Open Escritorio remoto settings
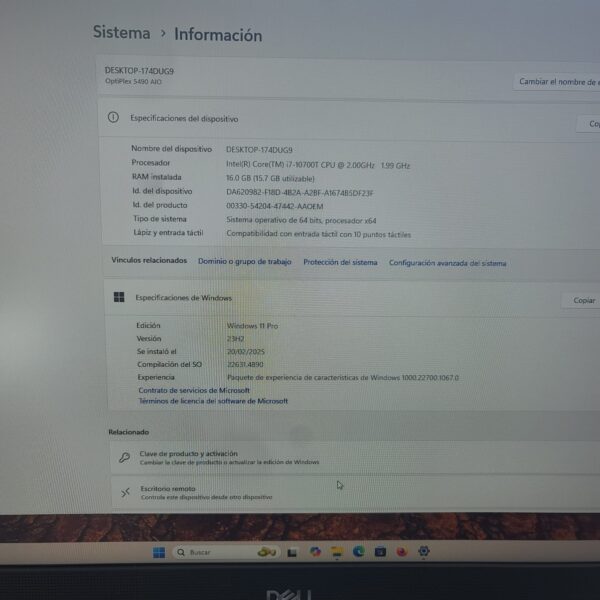The width and height of the screenshot is (600, 600). (356, 493)
